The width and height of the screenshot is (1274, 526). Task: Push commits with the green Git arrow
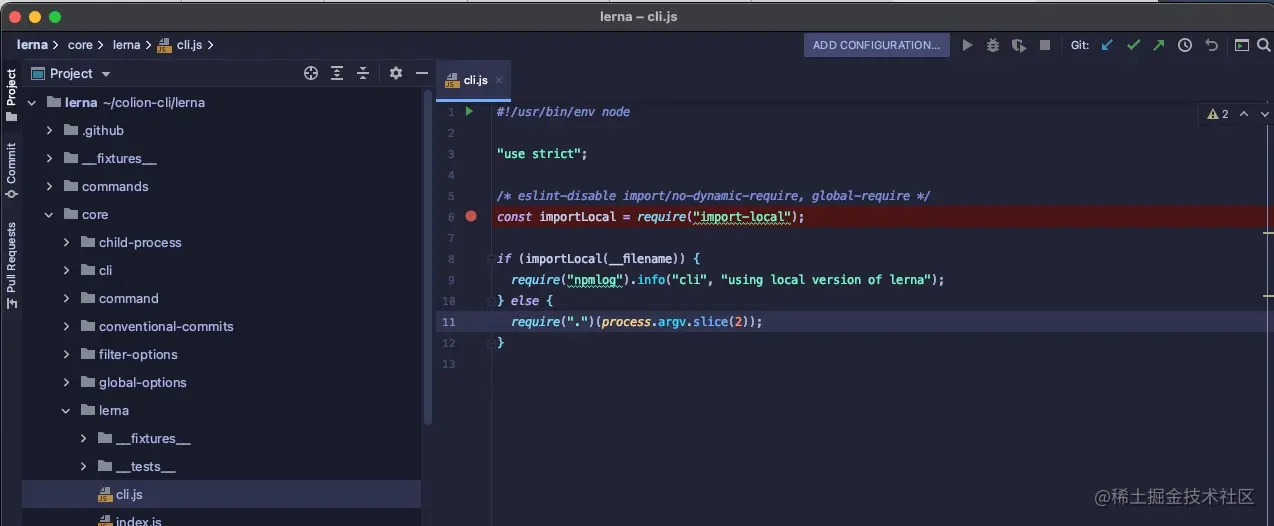1158,45
